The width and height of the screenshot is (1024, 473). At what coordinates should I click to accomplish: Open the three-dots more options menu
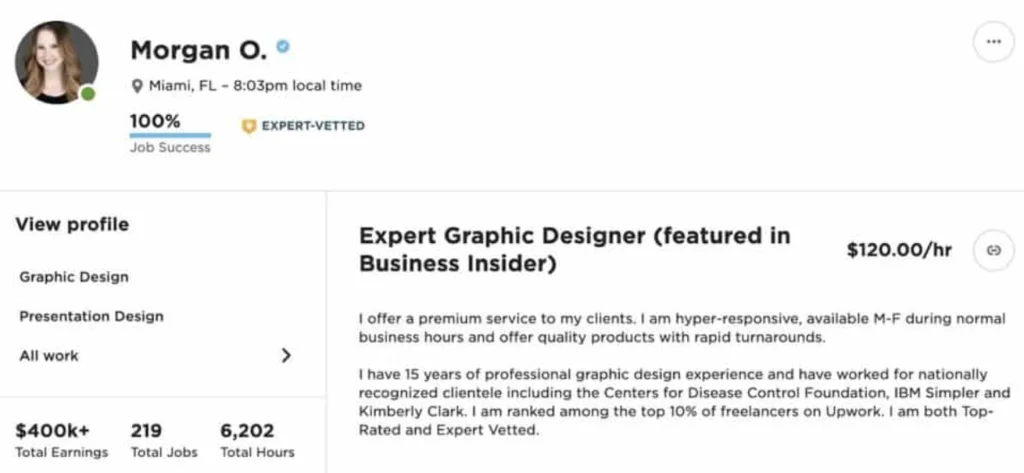pyautogui.click(x=993, y=42)
